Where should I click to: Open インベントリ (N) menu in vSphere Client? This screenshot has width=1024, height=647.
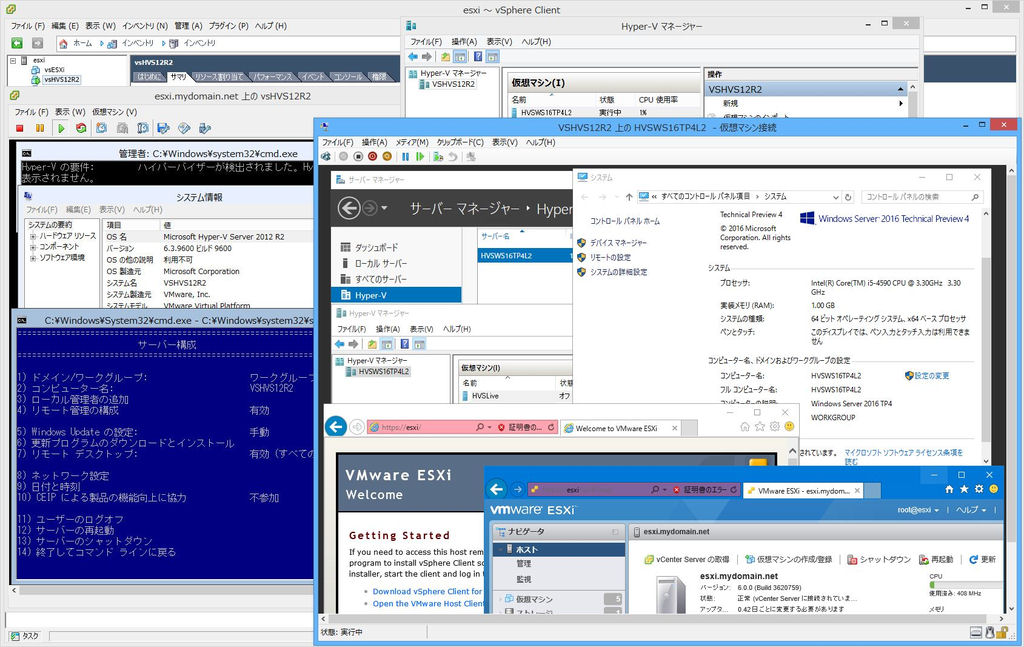click(x=145, y=26)
